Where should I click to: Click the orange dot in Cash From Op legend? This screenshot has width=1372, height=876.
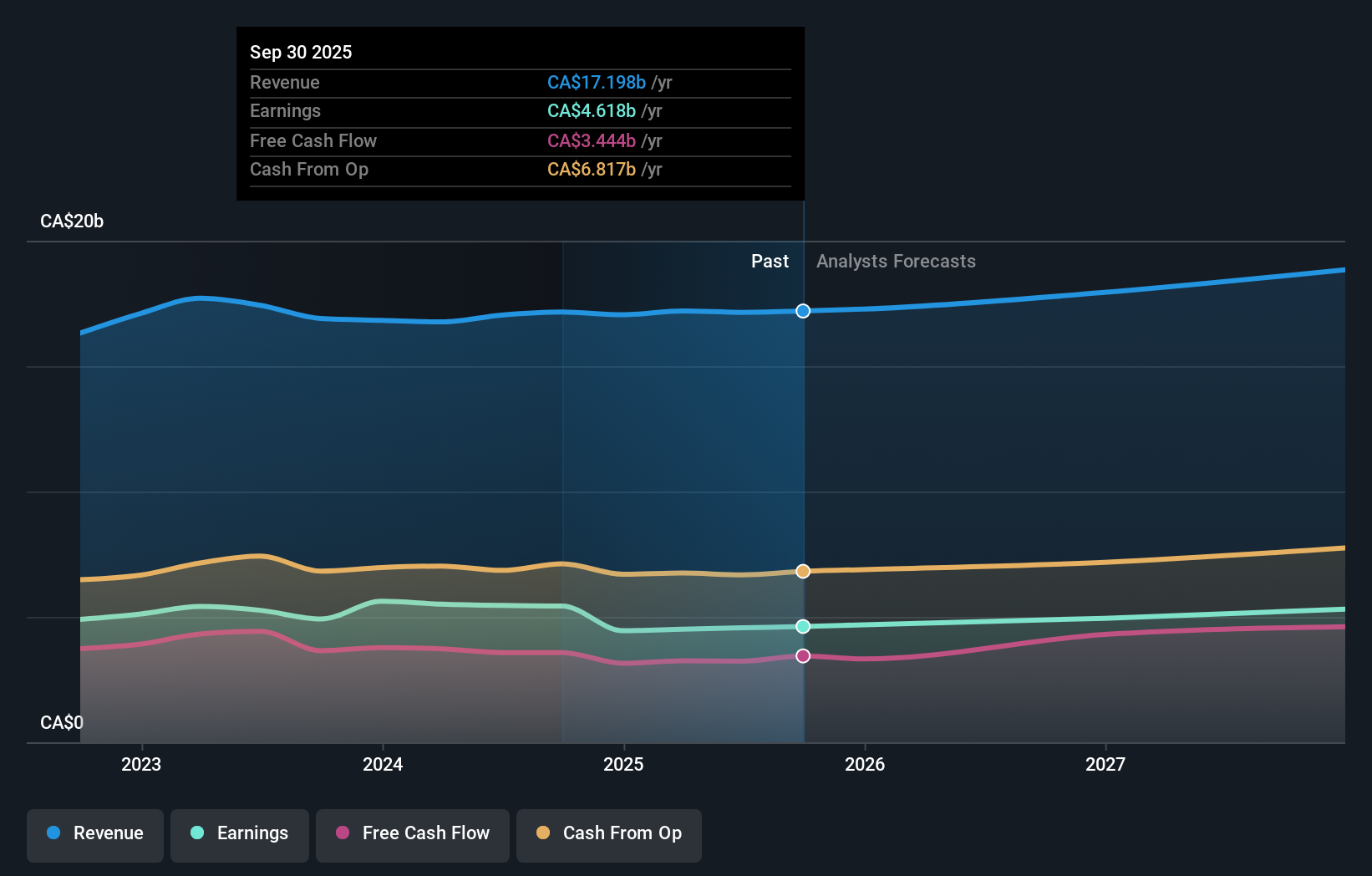click(x=543, y=833)
